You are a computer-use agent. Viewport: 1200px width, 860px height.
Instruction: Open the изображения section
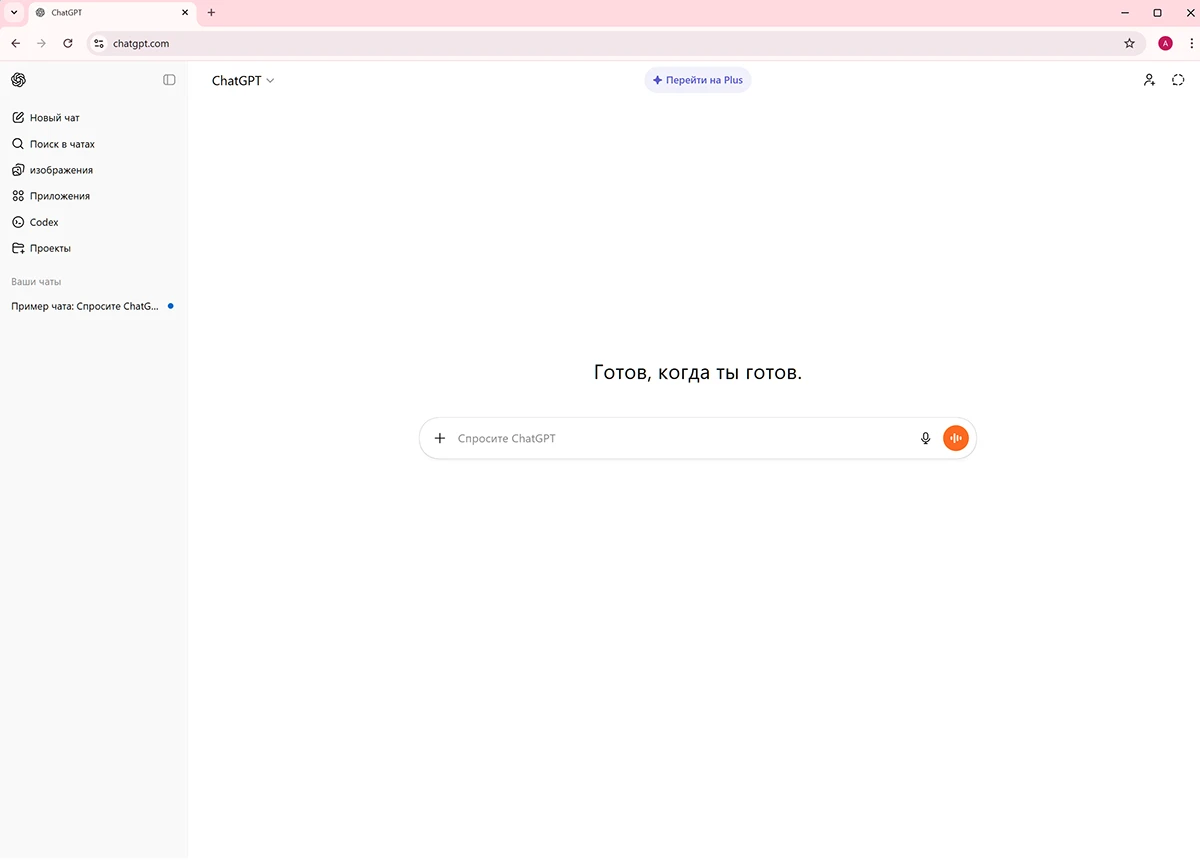click(x=60, y=170)
